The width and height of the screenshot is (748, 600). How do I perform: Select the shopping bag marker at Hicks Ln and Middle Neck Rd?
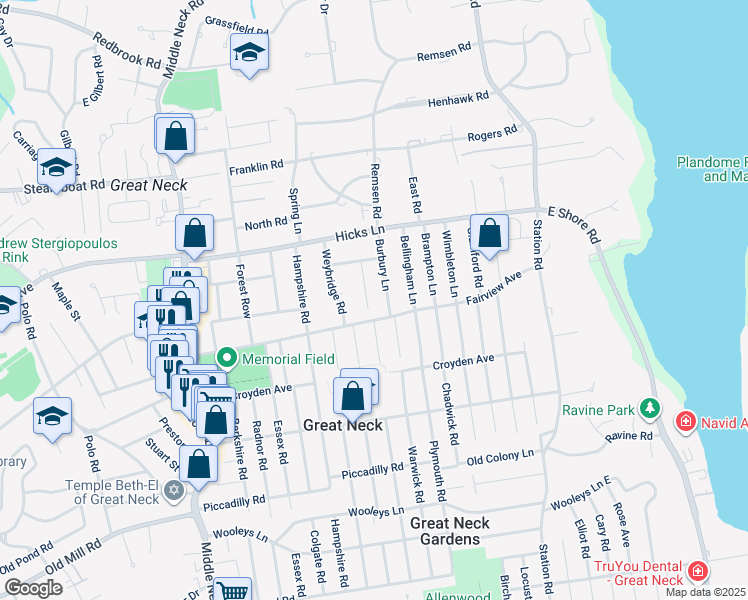(x=194, y=235)
